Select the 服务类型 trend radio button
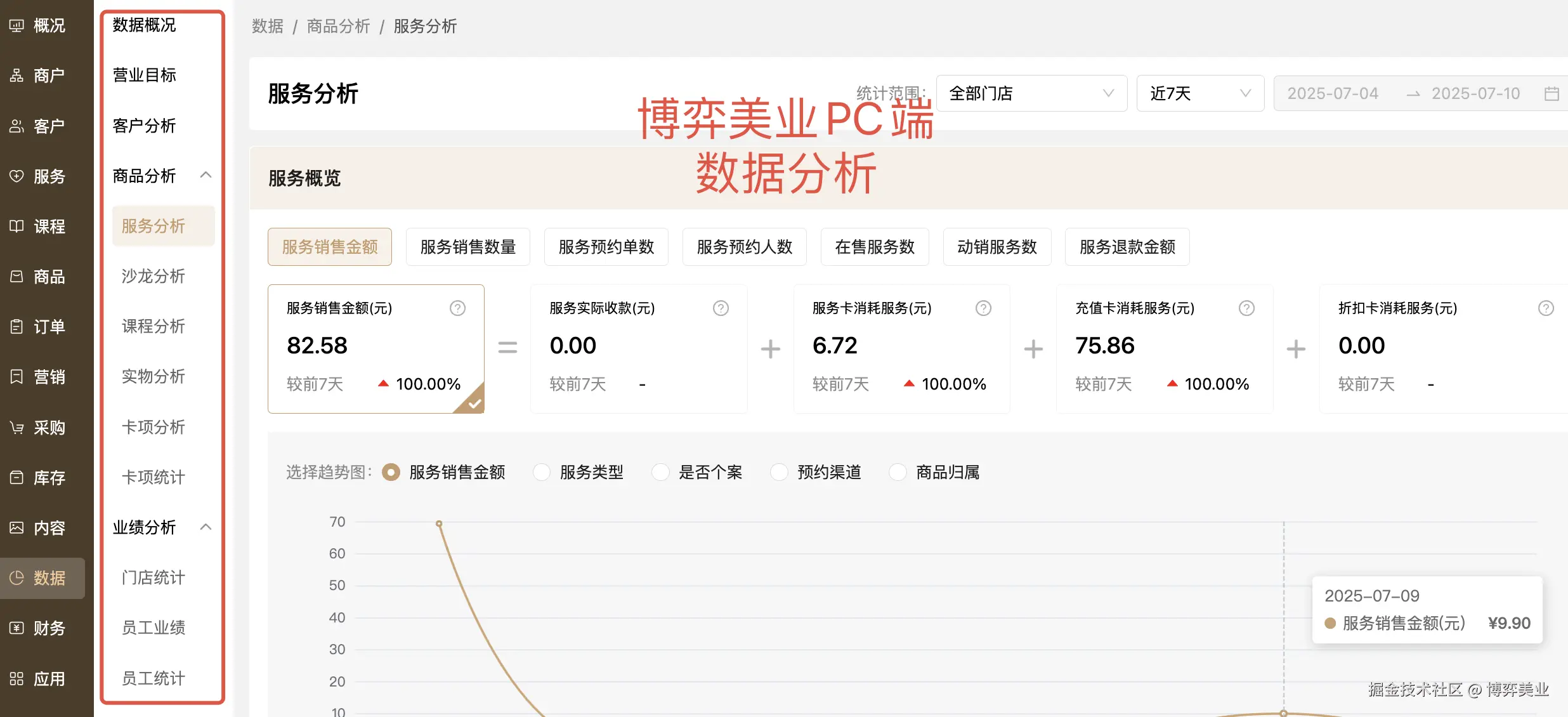This screenshot has width=1568, height=717. 542,472
